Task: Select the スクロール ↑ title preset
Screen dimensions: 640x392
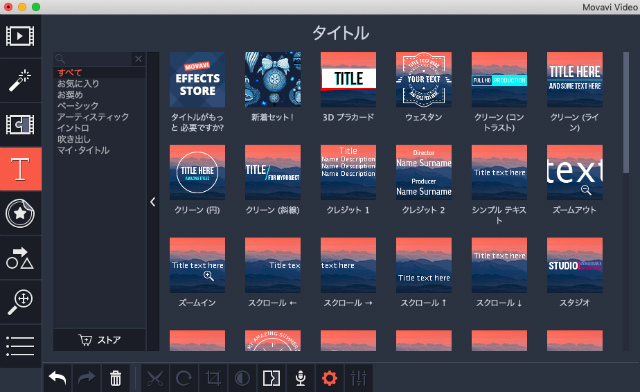Action: click(424, 265)
